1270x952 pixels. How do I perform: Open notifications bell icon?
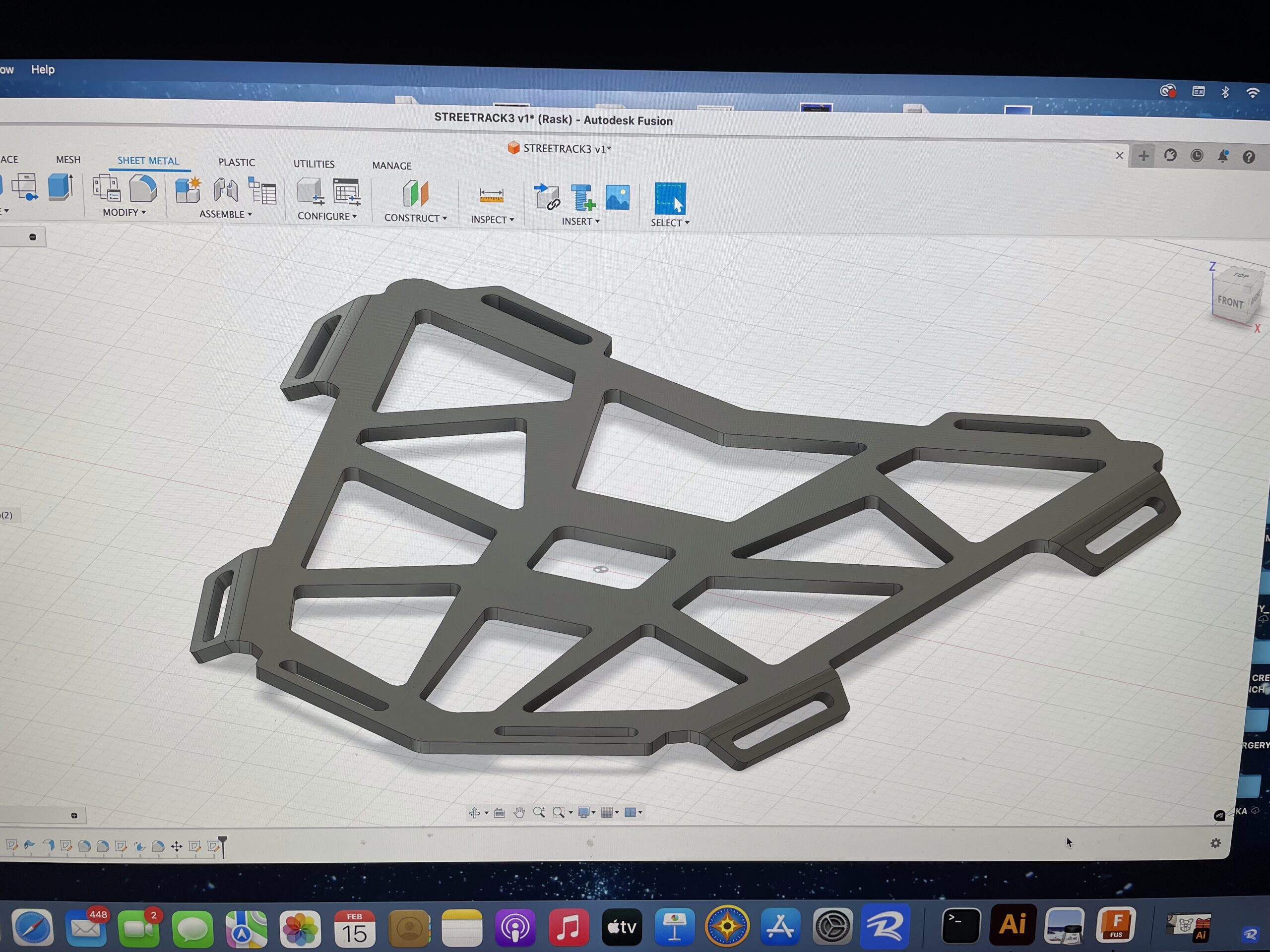click(1223, 156)
